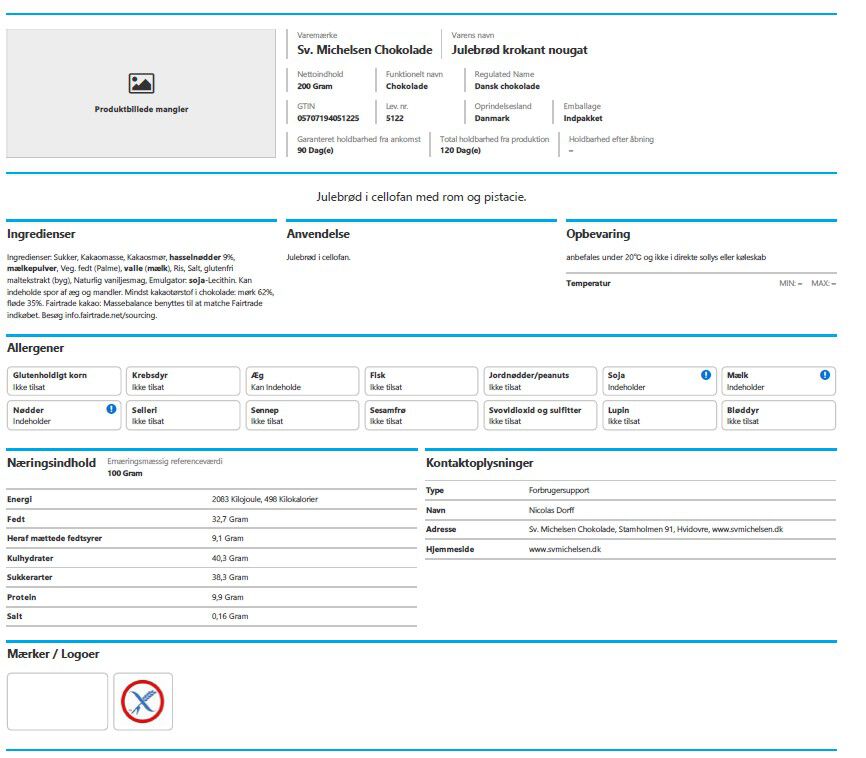
Task: Click the info icon in Soja allergen box
Action: pyautogui.click(x=706, y=375)
